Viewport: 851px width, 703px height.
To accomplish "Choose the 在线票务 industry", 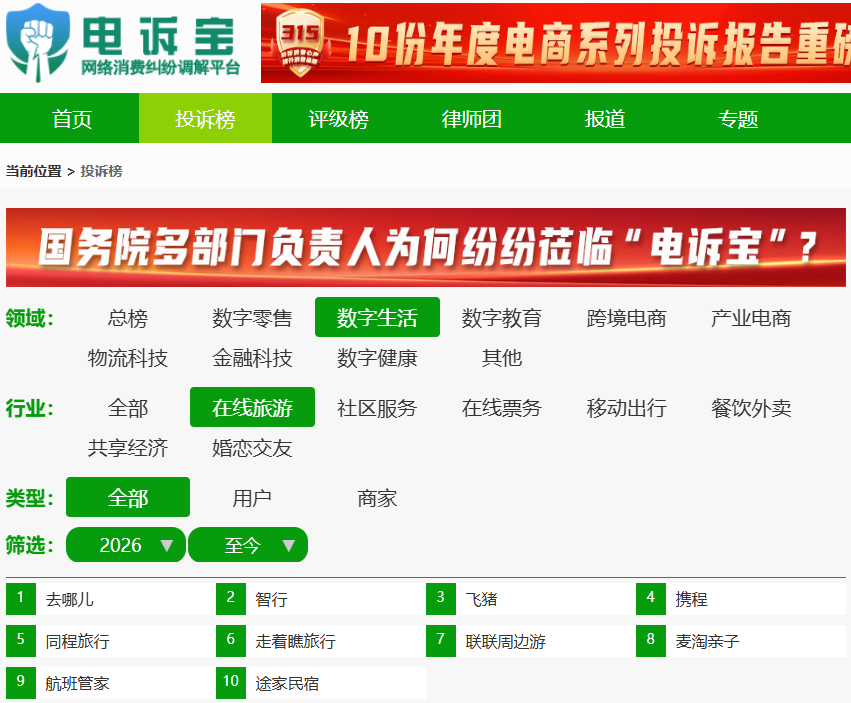I will 502,408.
